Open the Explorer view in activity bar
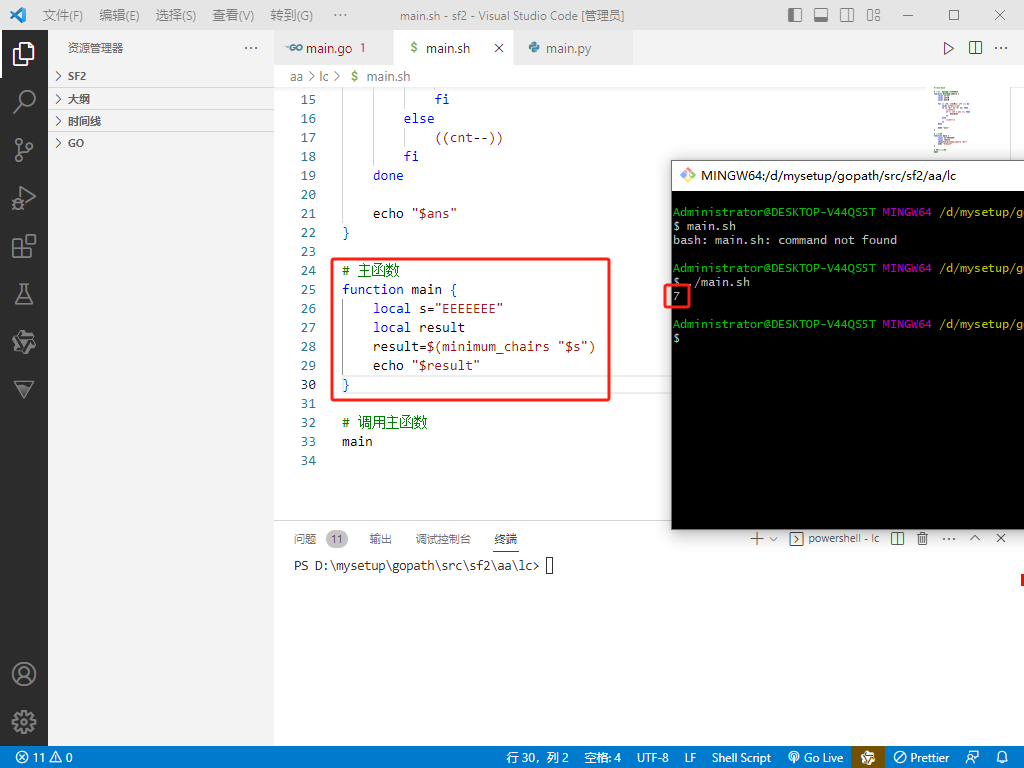1024x768 pixels. [24, 54]
